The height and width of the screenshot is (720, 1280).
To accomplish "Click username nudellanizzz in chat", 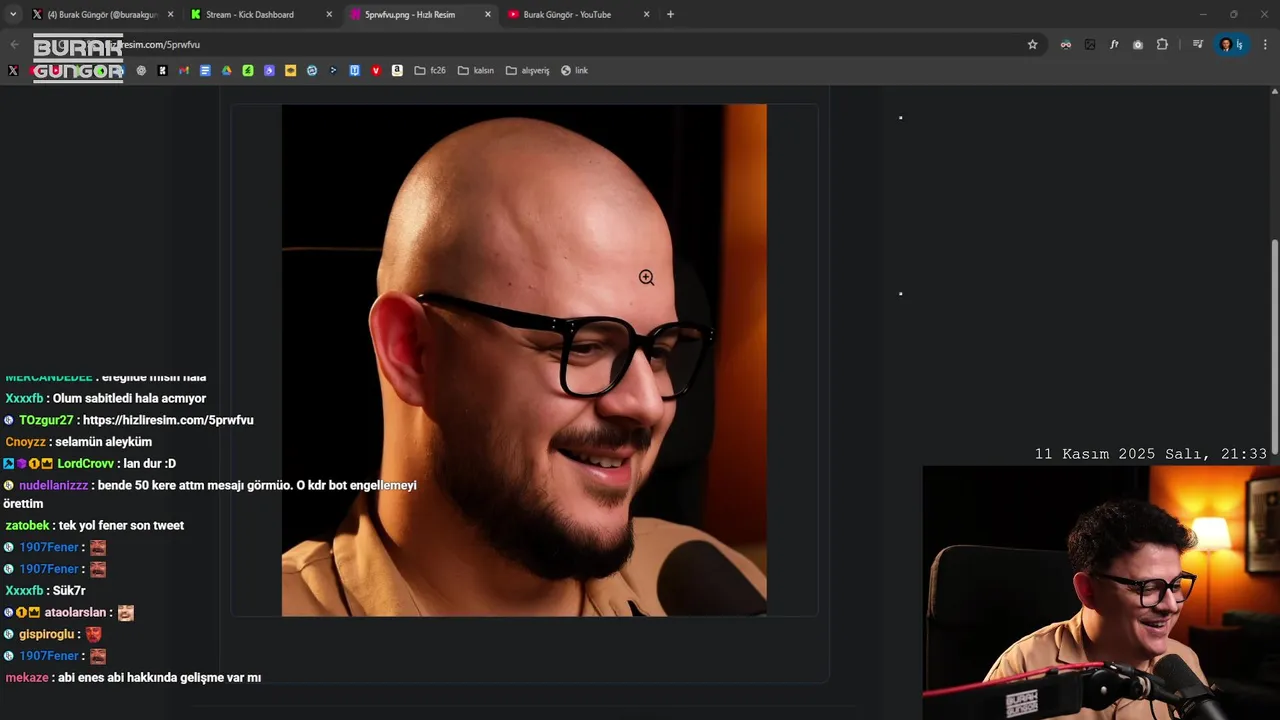I will 54,485.
